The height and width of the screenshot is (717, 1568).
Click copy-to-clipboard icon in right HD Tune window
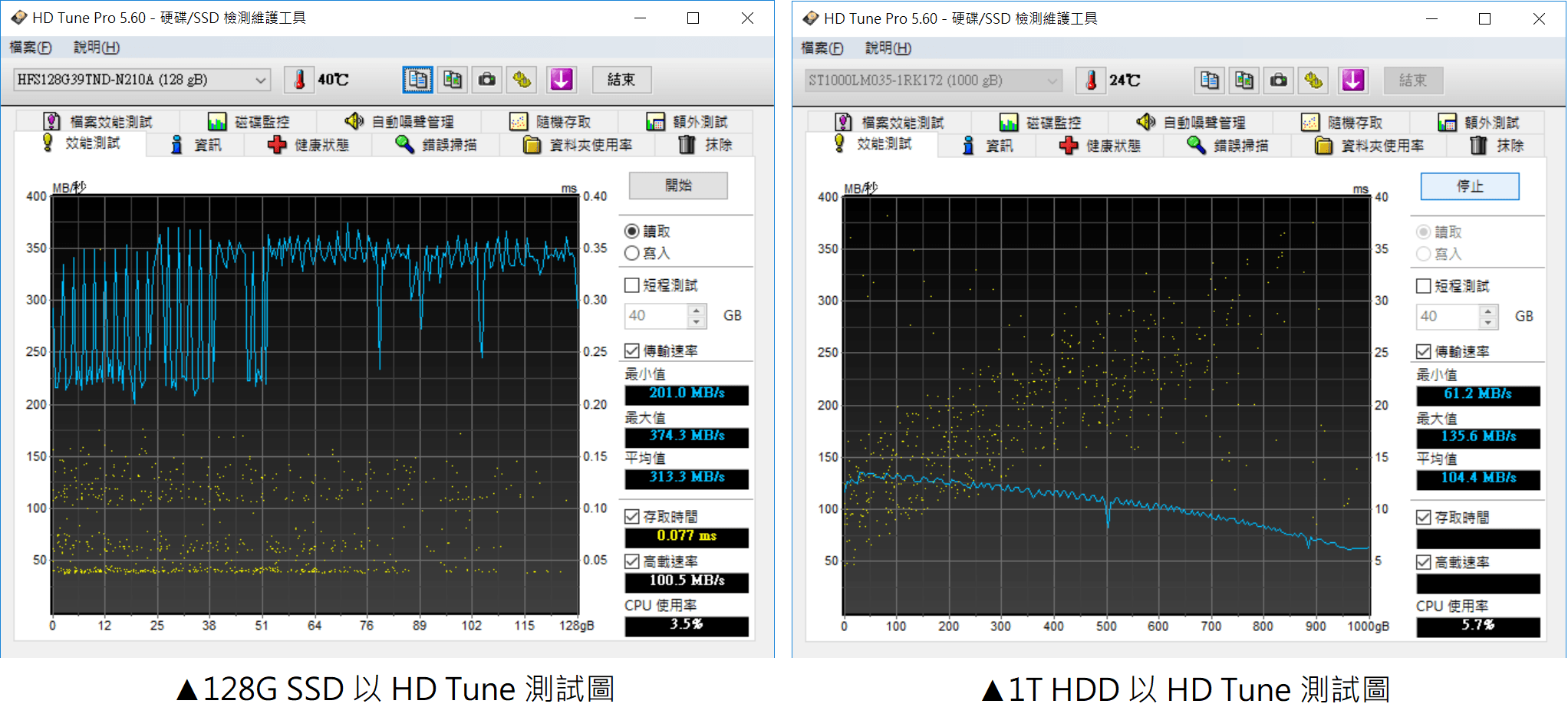pyautogui.click(x=1210, y=81)
